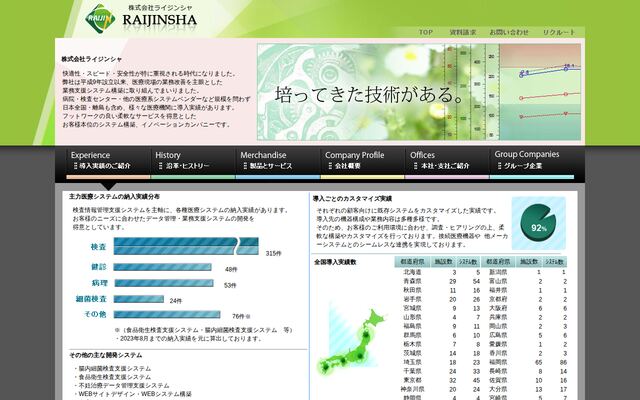
Task: Click the 岡山県 table cell
Action: pyautogui.click(x=498, y=326)
